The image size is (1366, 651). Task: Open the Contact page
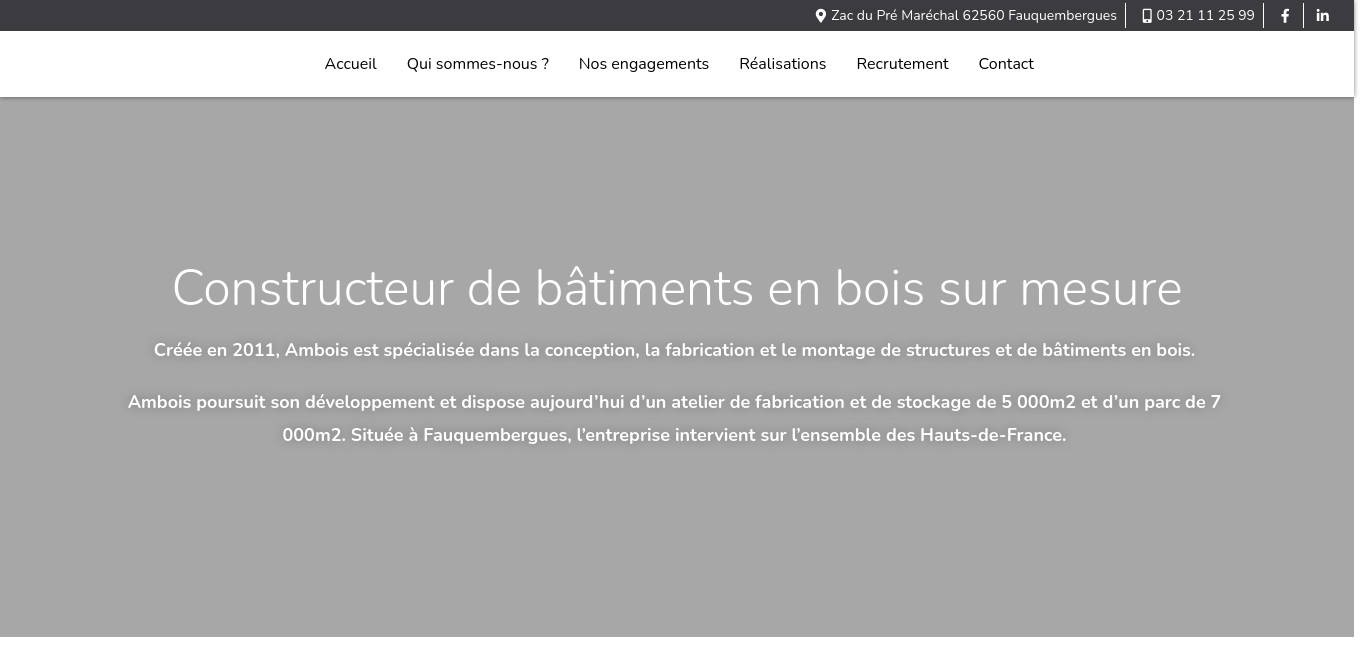[1006, 64]
